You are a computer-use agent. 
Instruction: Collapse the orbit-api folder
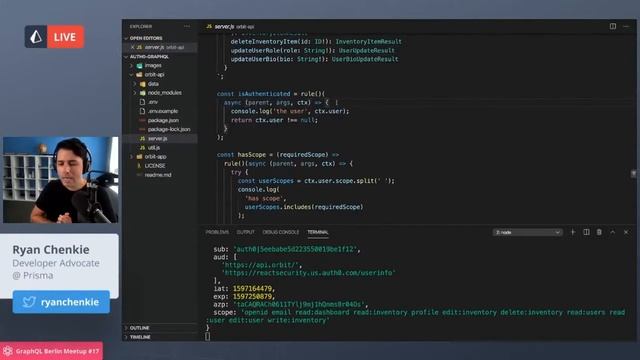(154, 75)
